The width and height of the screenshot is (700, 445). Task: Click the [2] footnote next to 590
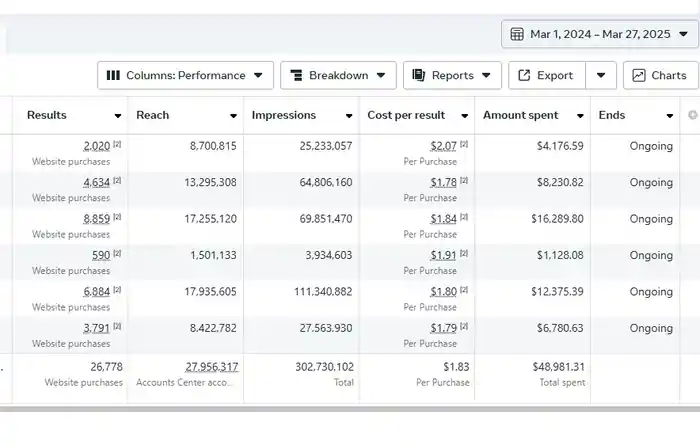click(117, 254)
